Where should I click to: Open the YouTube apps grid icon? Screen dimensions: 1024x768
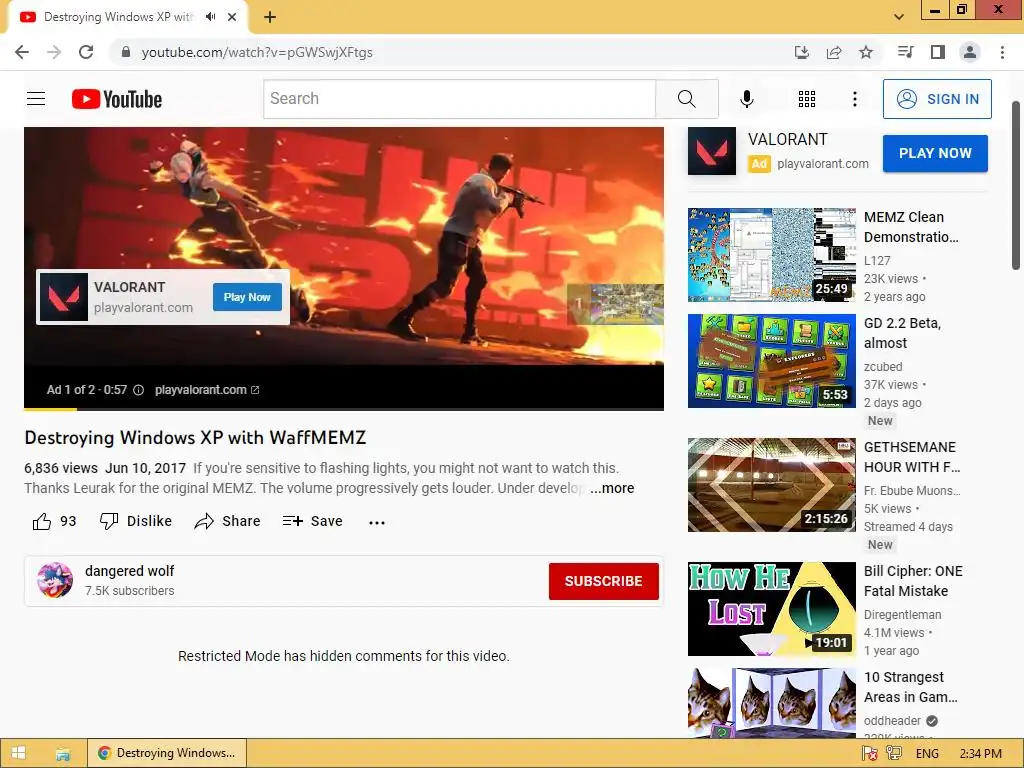click(807, 99)
